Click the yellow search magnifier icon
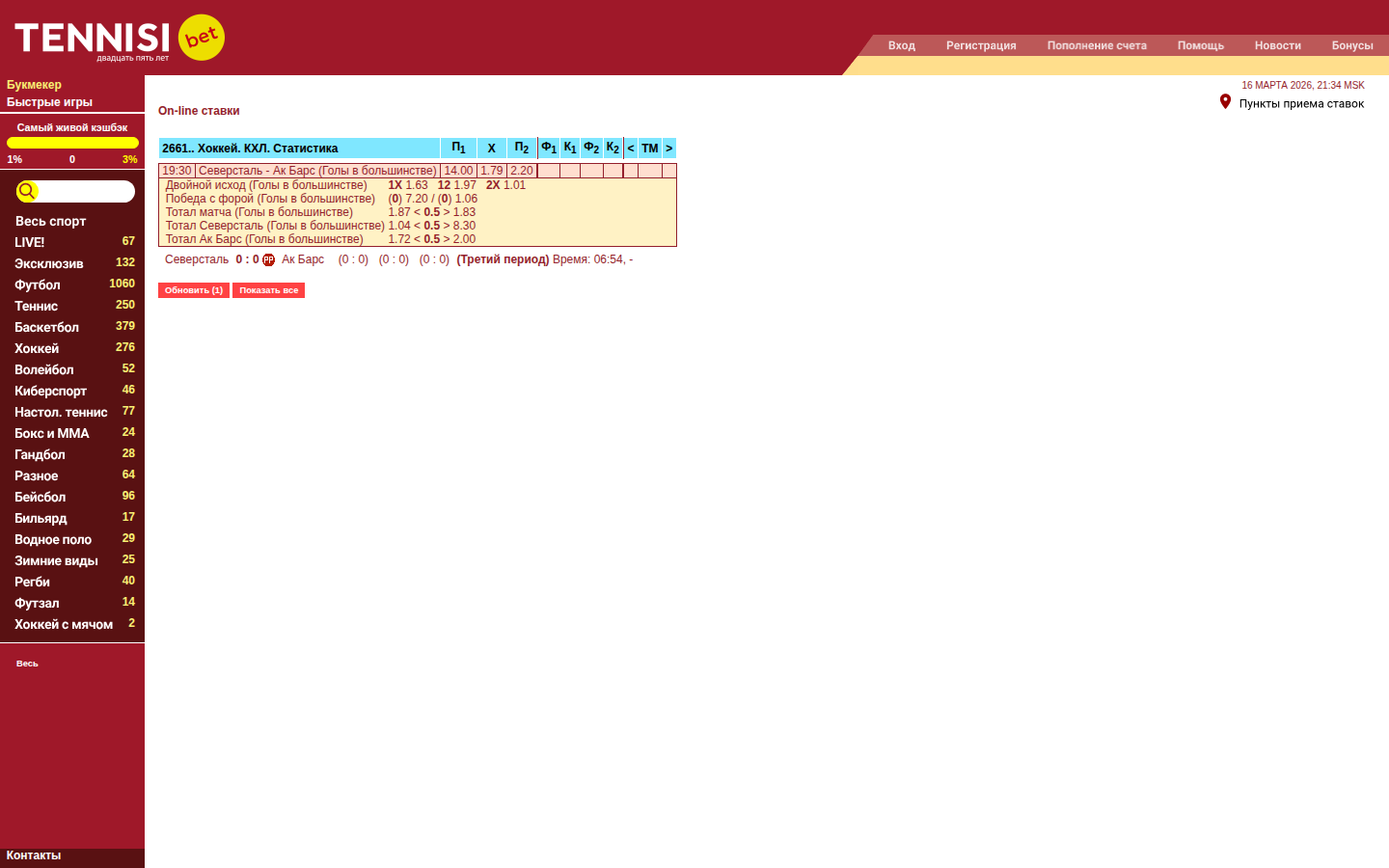Viewport: 1389px width, 868px height. pos(27,191)
